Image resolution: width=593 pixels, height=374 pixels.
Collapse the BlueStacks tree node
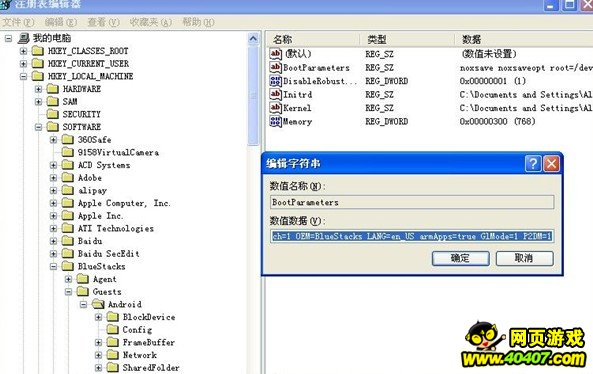pyautogui.click(x=53, y=266)
